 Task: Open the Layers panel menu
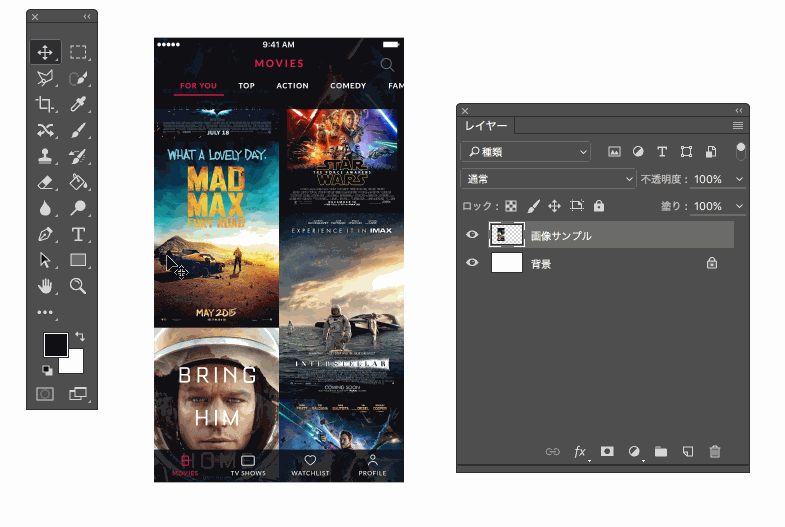point(738,126)
